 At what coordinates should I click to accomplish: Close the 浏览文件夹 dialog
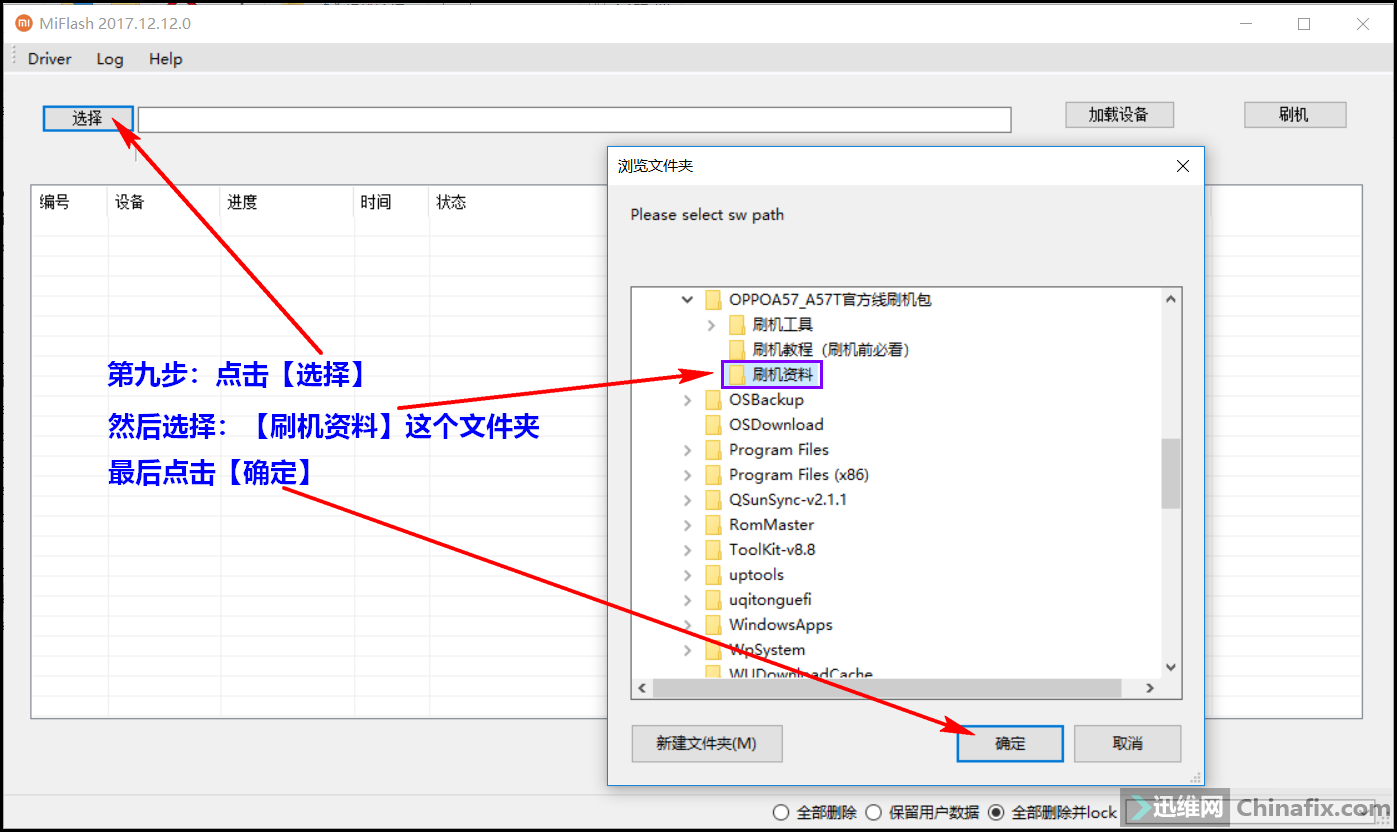coord(1182,166)
